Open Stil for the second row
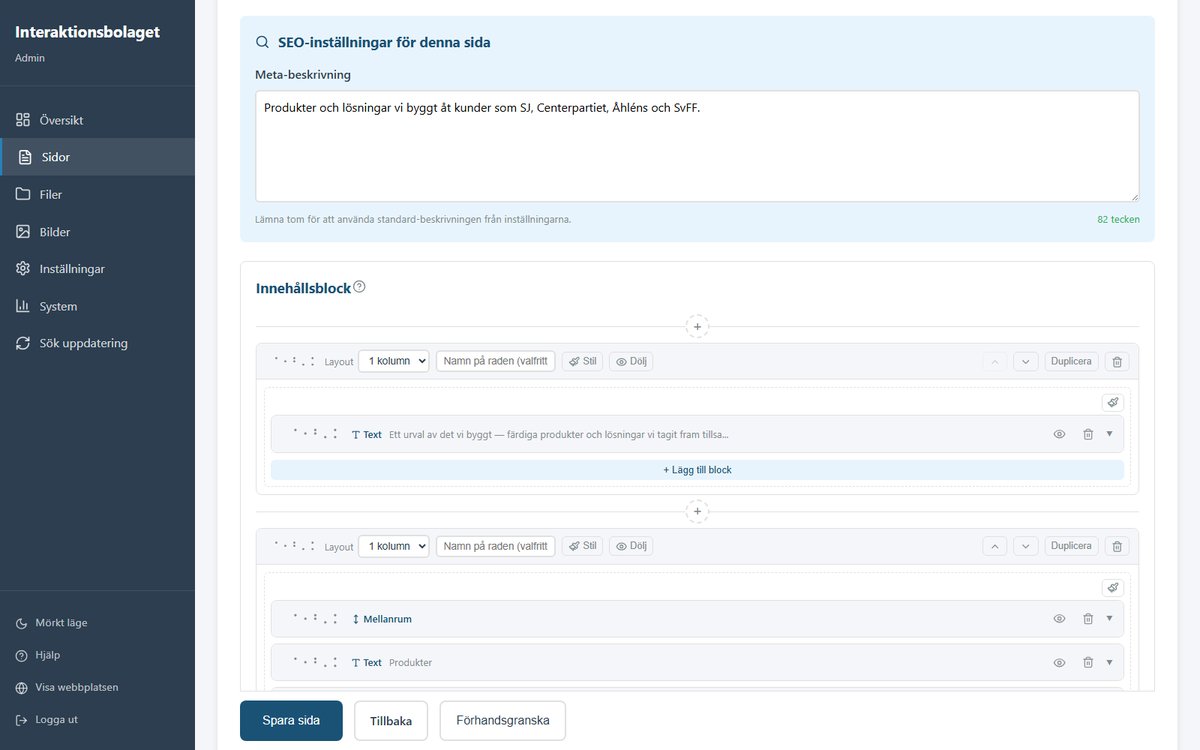Screen dimensions: 1200x750 coord(582,546)
